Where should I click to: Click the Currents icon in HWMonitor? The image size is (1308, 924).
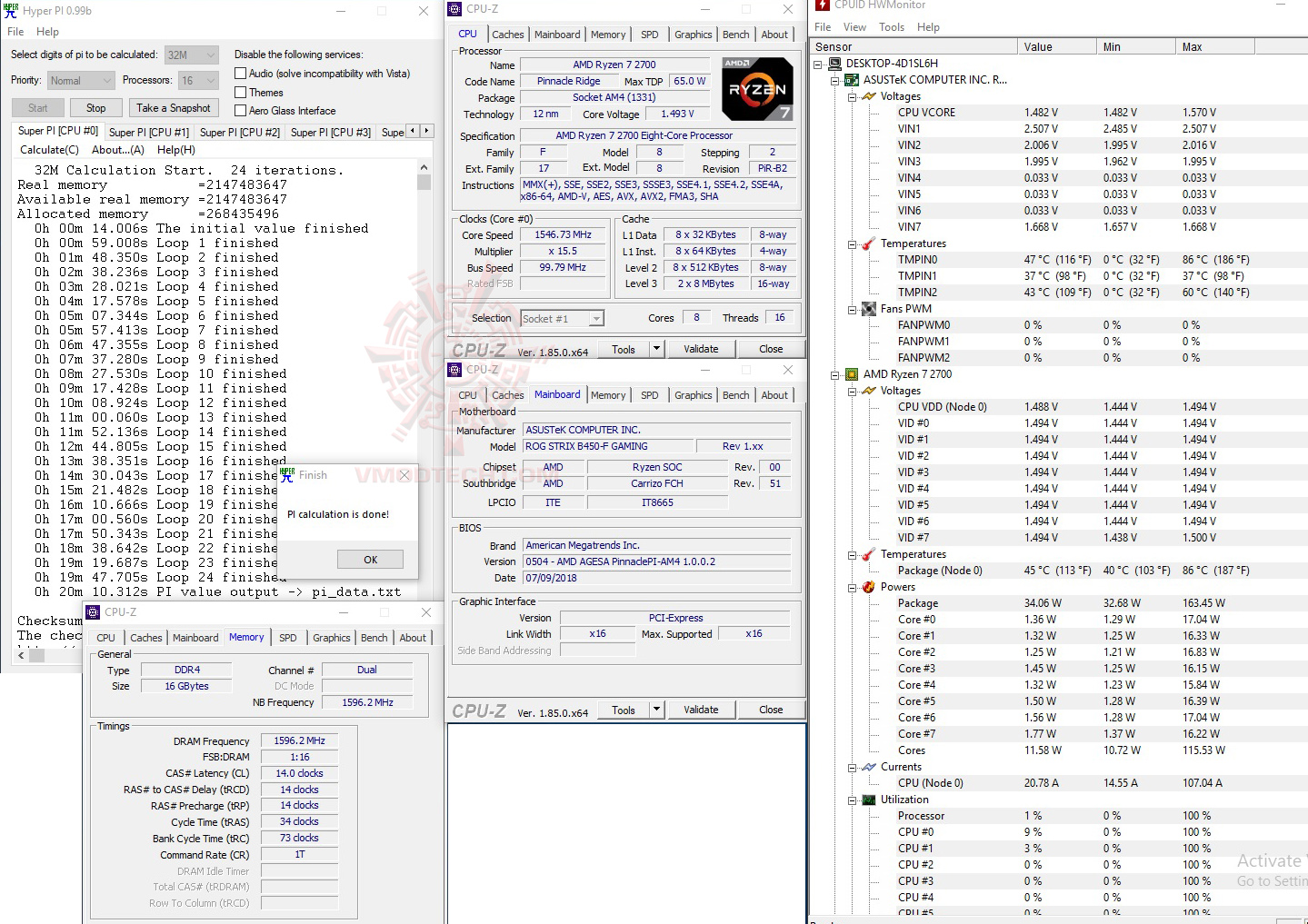coord(869,767)
